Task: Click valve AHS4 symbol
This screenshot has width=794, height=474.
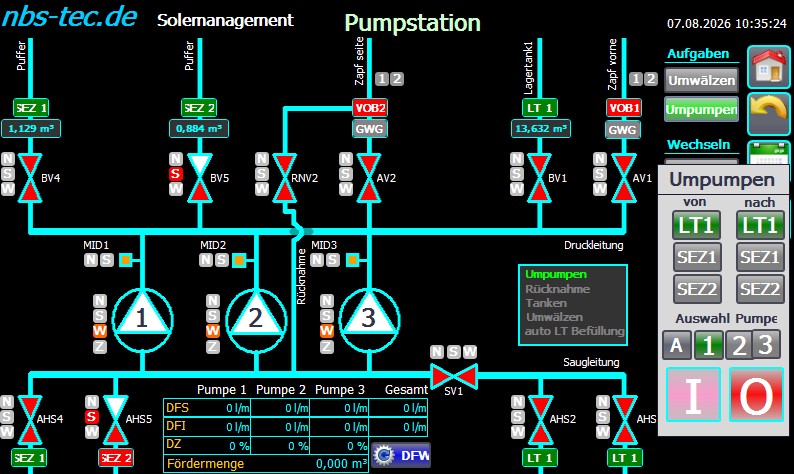Action: [x=30, y=420]
